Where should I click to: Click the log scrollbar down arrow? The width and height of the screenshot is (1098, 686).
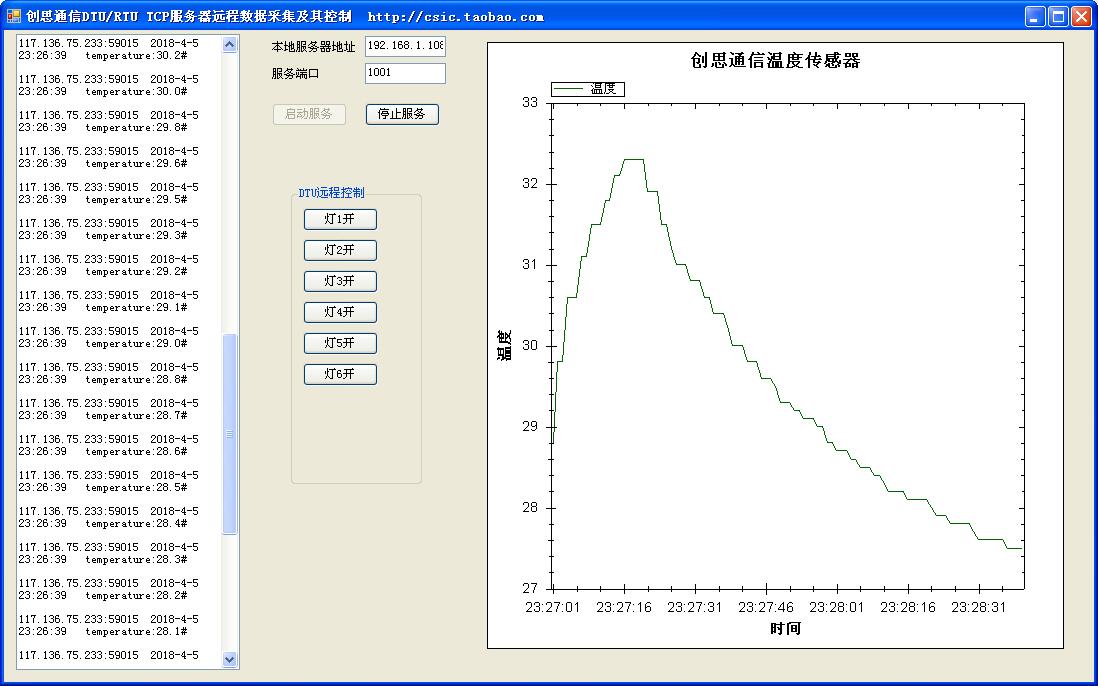(x=230, y=659)
